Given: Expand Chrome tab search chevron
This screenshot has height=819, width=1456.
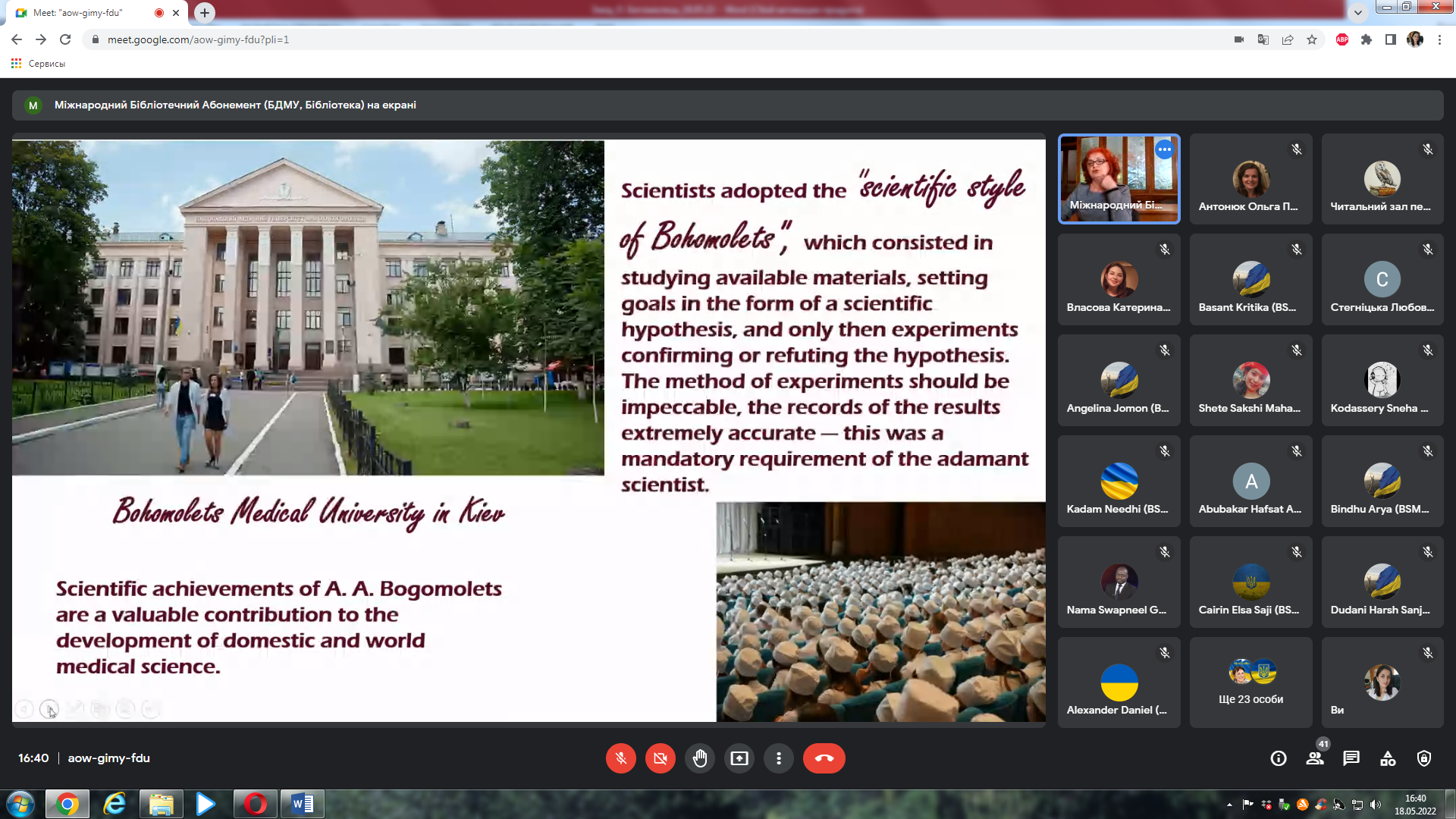Looking at the screenshot, I should point(1358,12).
